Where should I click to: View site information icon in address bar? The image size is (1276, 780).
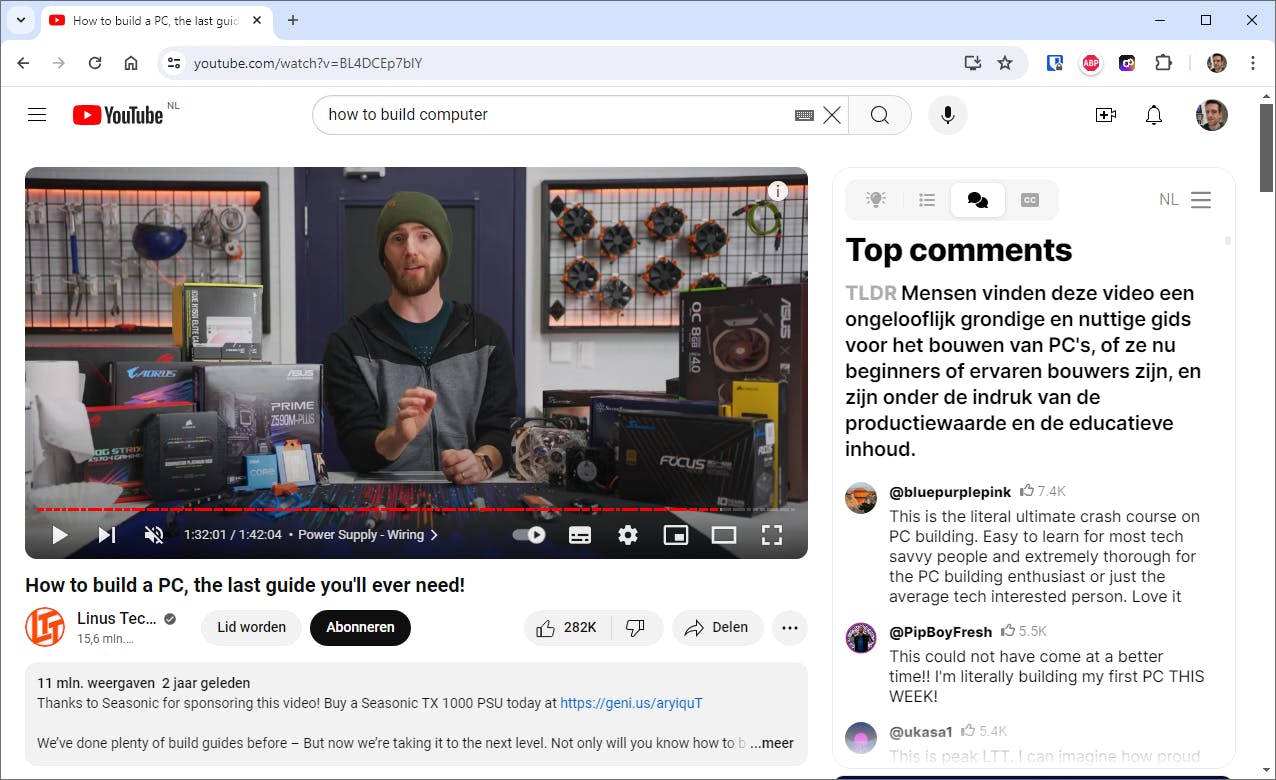point(174,63)
